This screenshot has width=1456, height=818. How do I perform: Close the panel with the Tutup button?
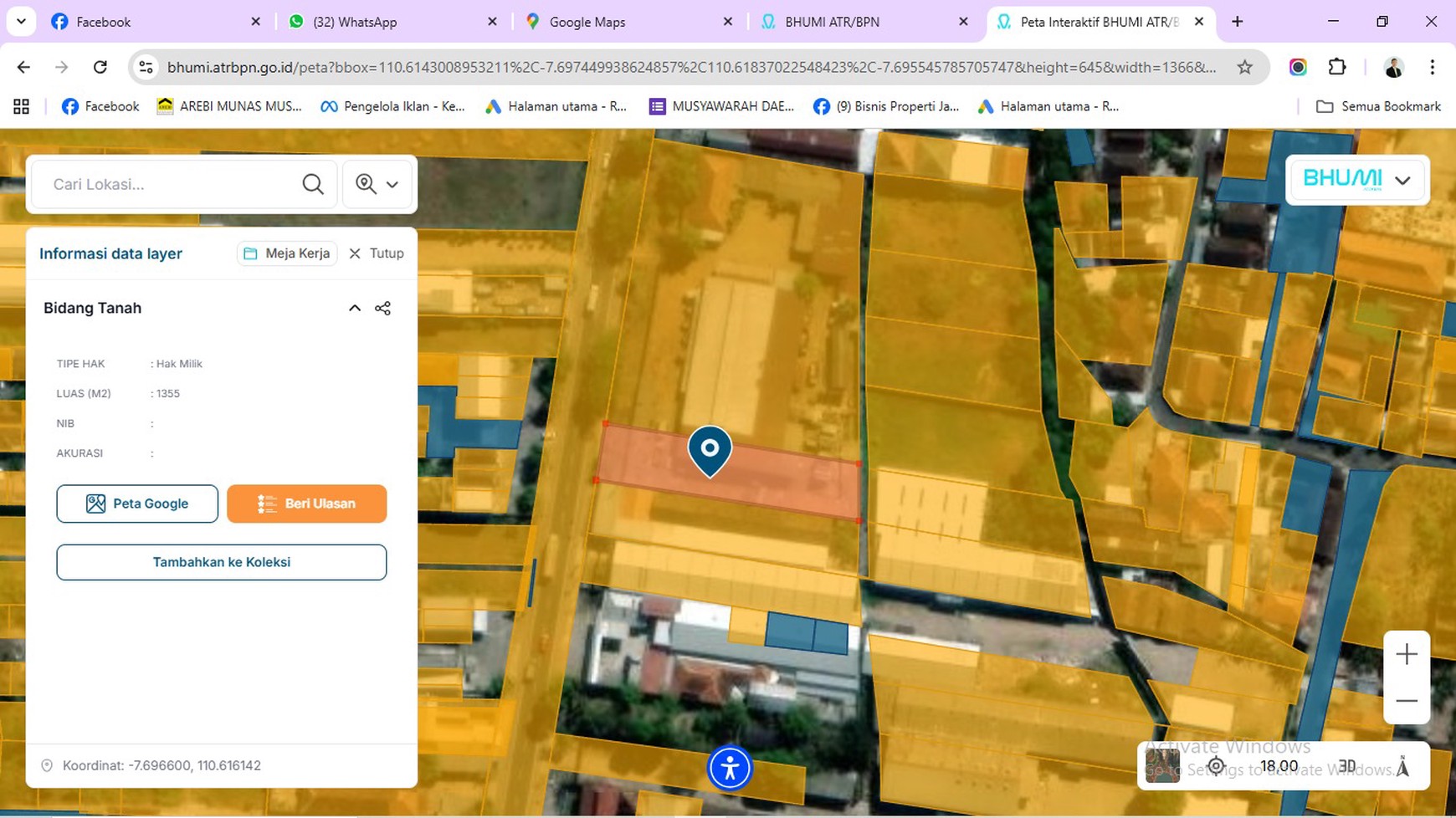click(375, 253)
